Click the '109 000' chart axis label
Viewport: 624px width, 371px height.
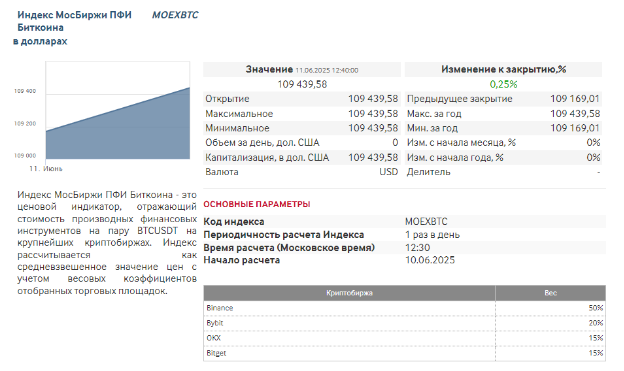point(25,155)
